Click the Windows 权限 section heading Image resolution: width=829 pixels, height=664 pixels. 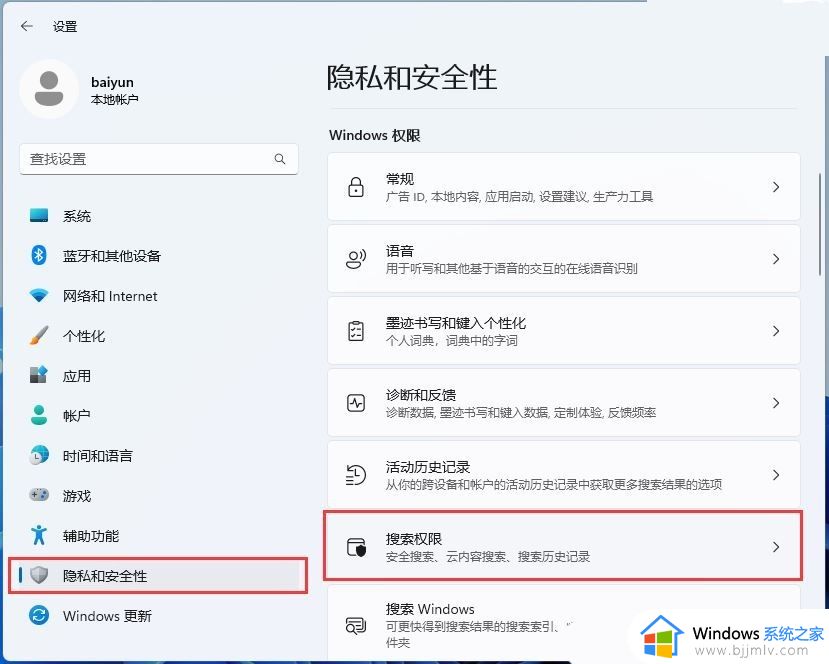(x=374, y=136)
